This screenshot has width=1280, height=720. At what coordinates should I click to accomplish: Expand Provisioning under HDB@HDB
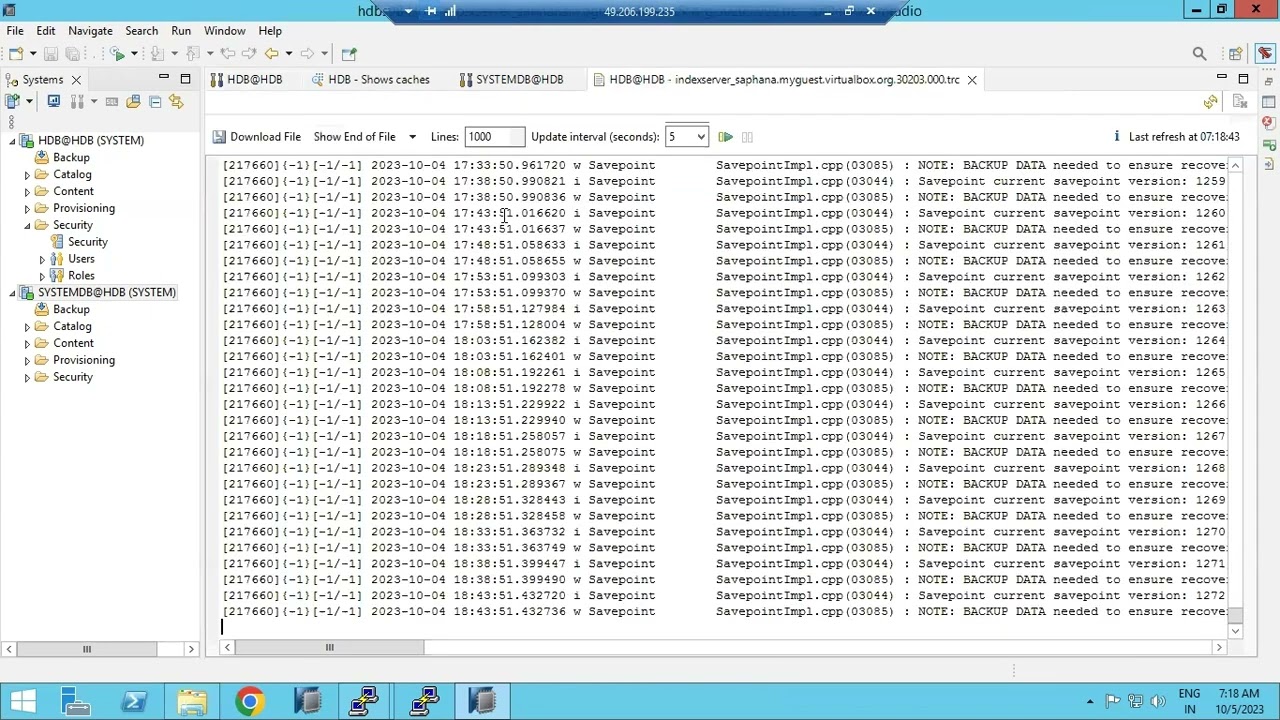(28, 209)
